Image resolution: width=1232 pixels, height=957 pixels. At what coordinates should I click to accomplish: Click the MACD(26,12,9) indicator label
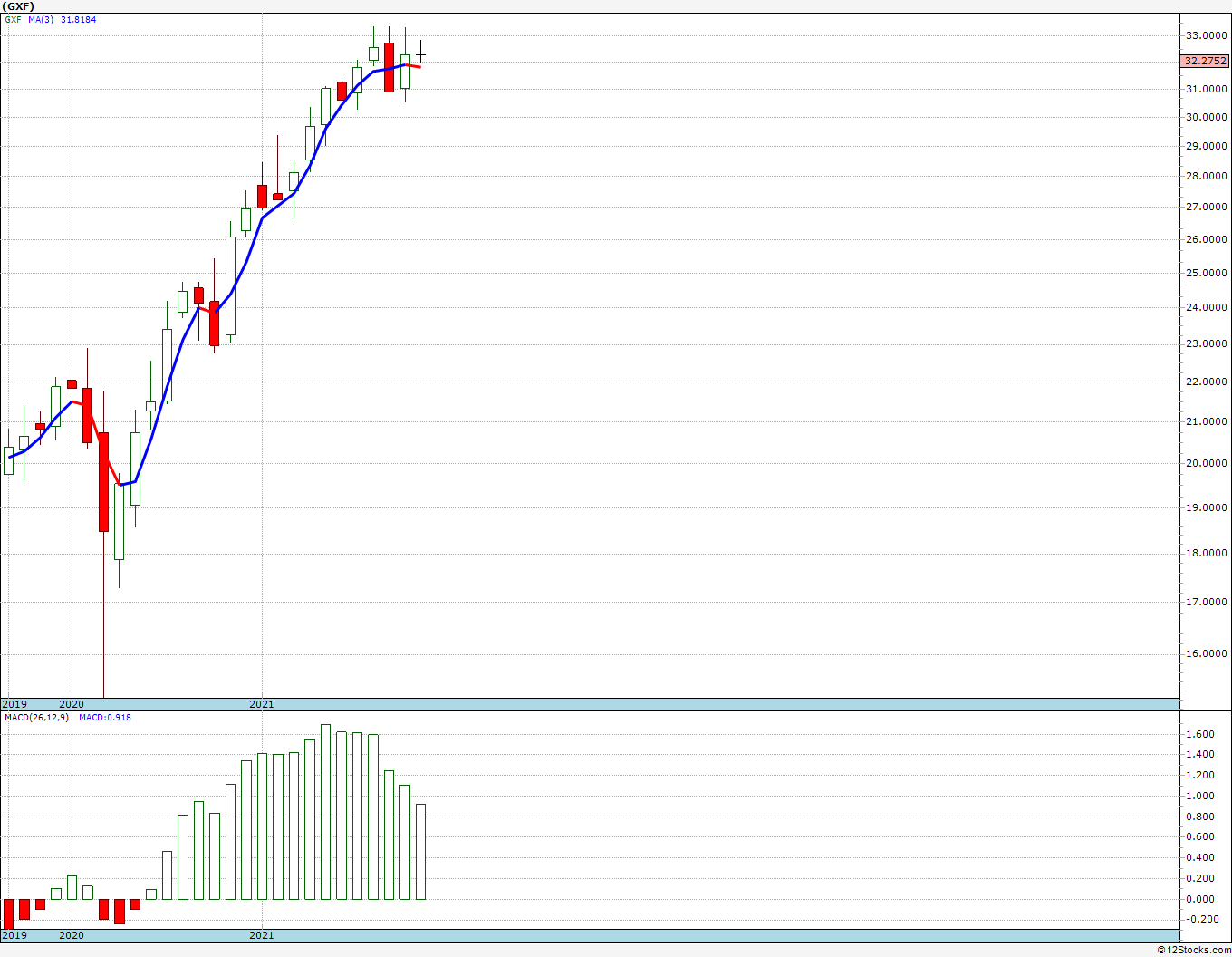[36, 718]
